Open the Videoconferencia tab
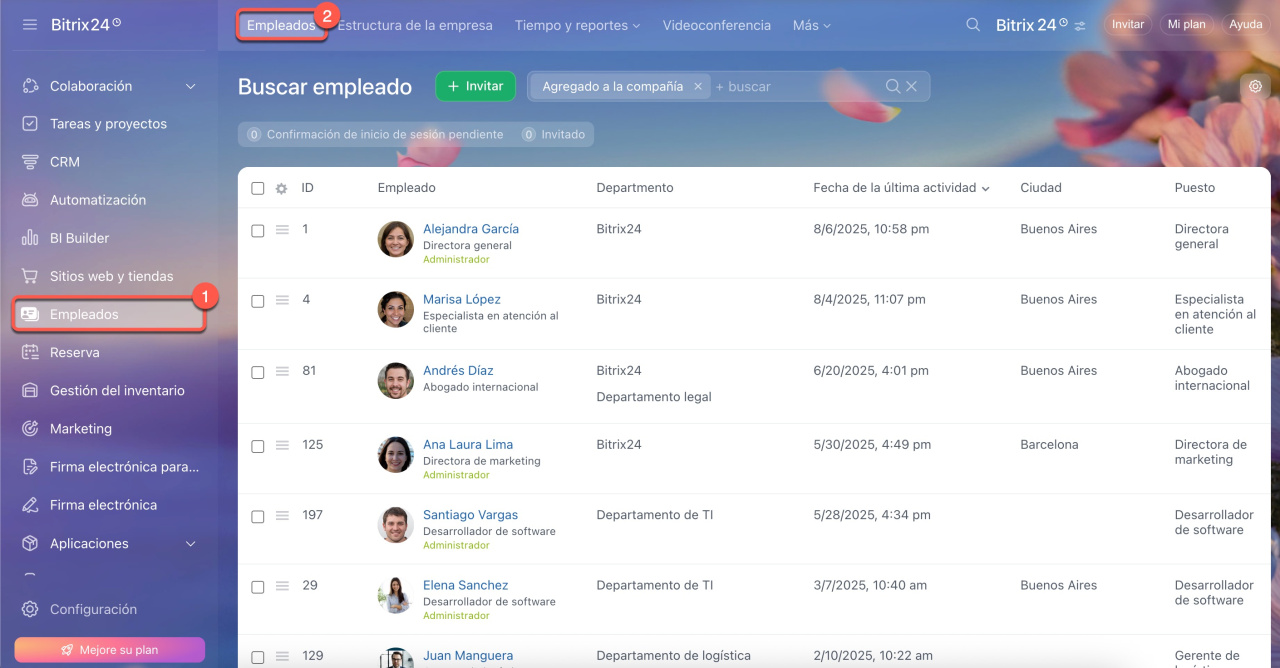The width and height of the screenshot is (1280, 668). tap(716, 25)
